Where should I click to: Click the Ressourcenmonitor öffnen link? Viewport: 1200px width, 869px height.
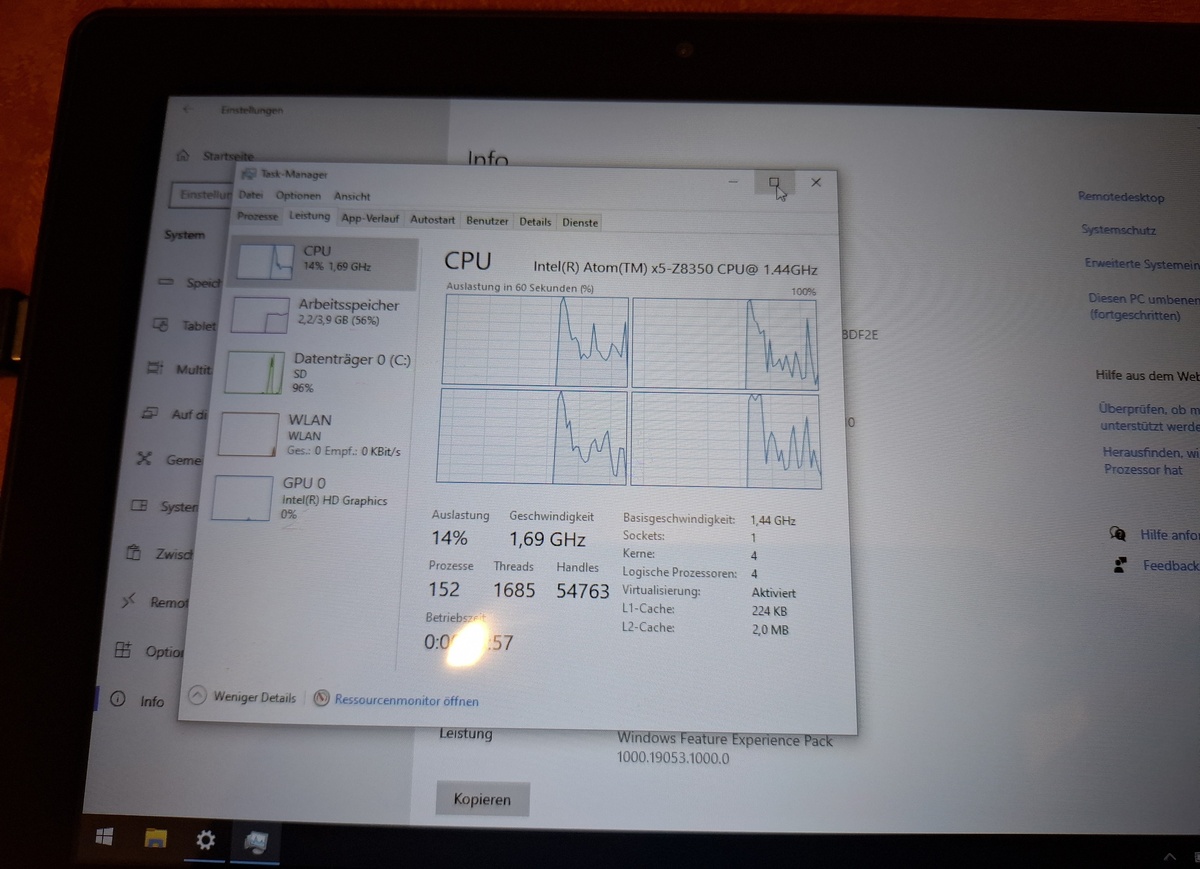pos(406,701)
